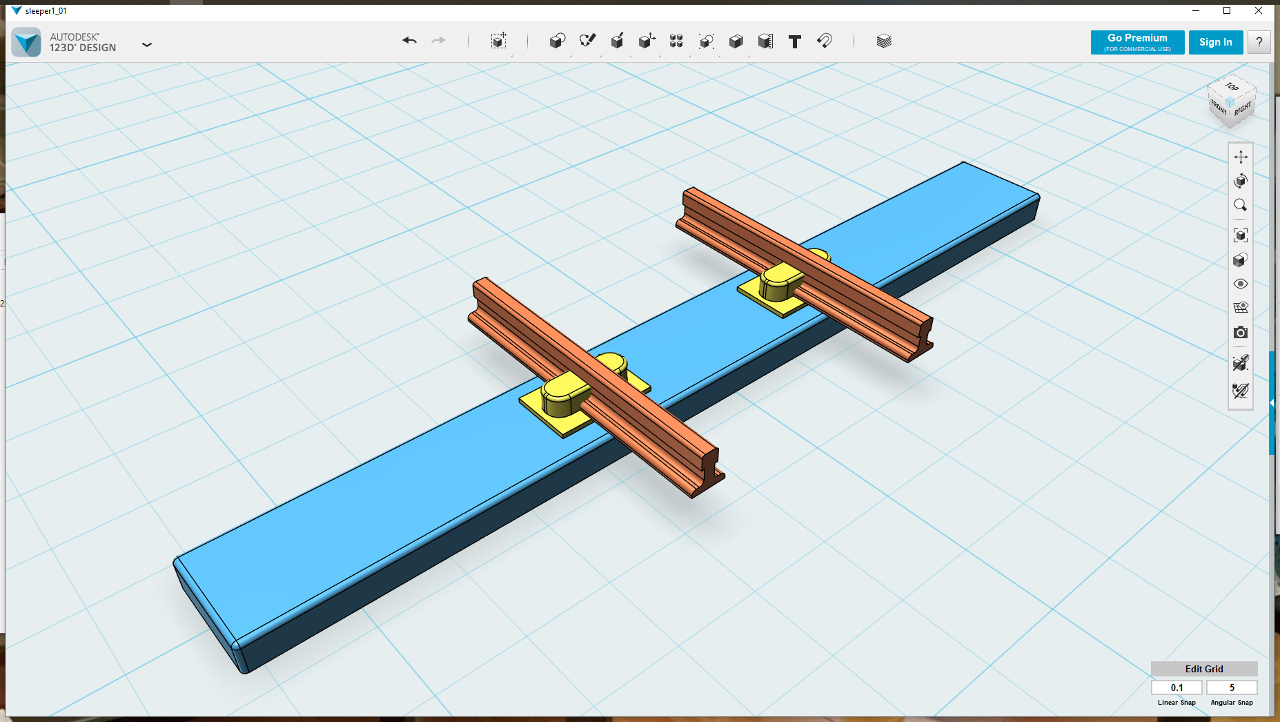Screen dimensions: 1280x722
Task: Click the Go Premium button
Action: pyautogui.click(x=1138, y=42)
